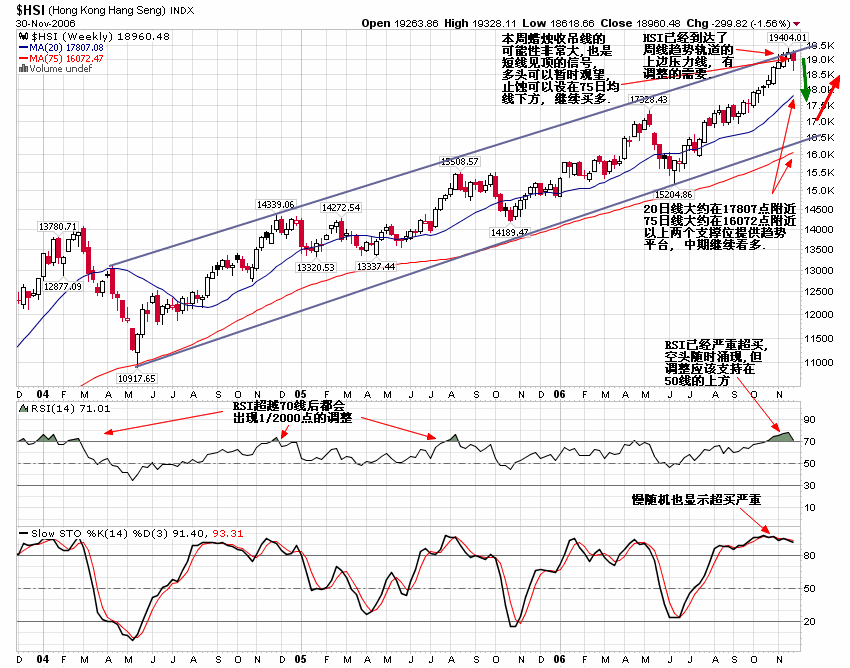This screenshot has width=850, height=668.
Task: Click the 17328.43 price label
Action: [648, 99]
